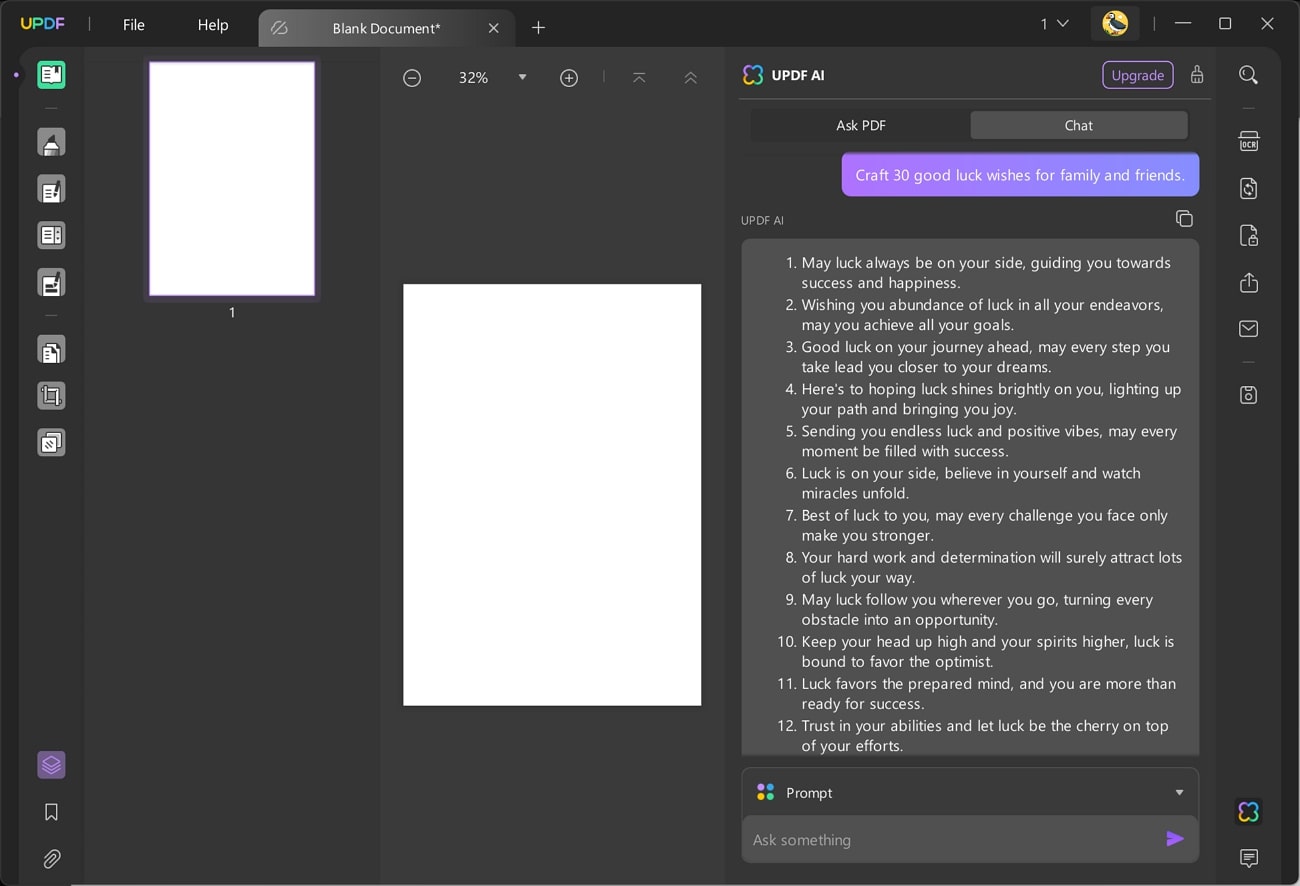Click the Upgrade button

tap(1137, 75)
